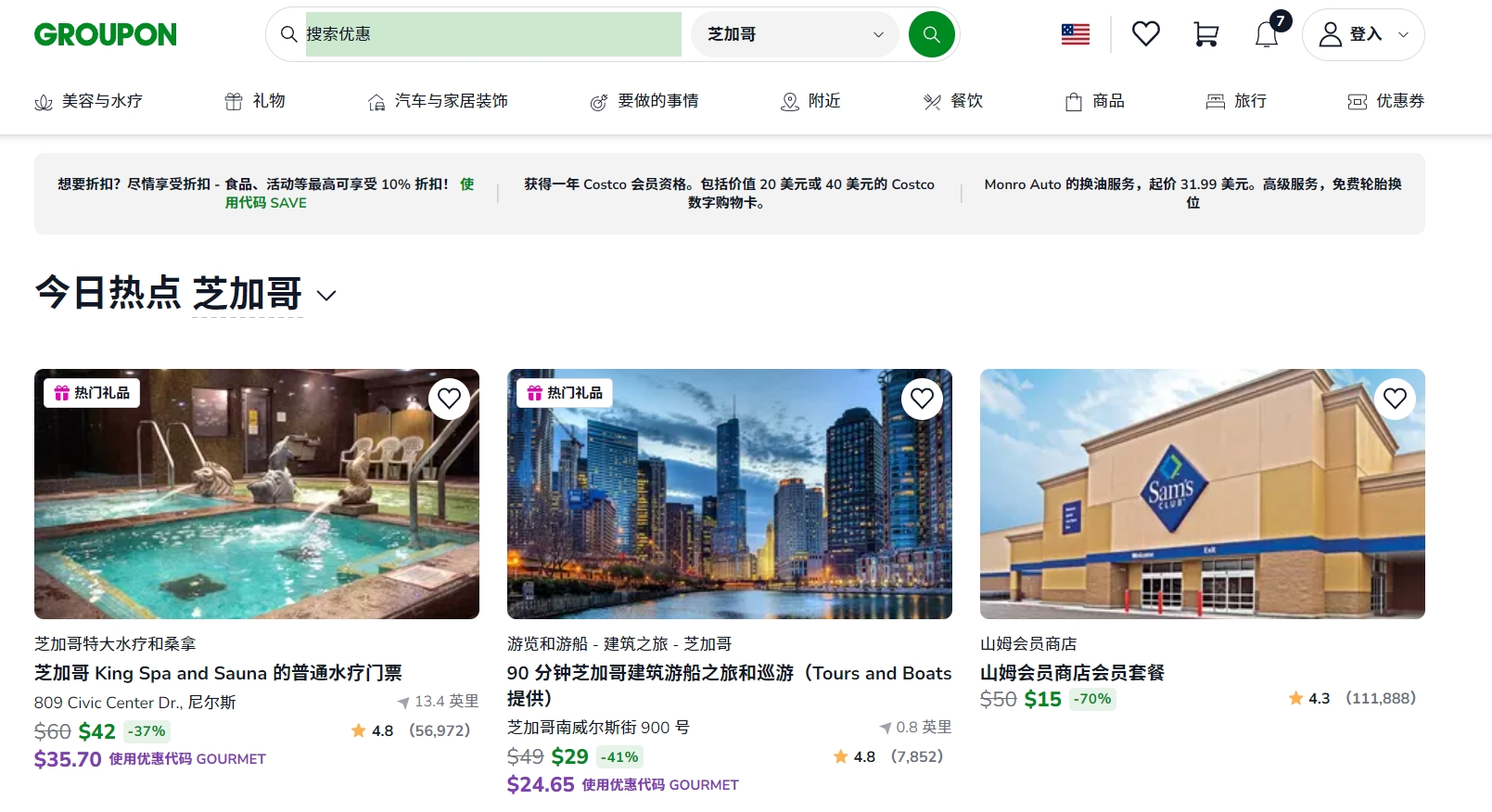Open the 要做的事情 category
Screen dimensions: 1492x812
[644, 101]
